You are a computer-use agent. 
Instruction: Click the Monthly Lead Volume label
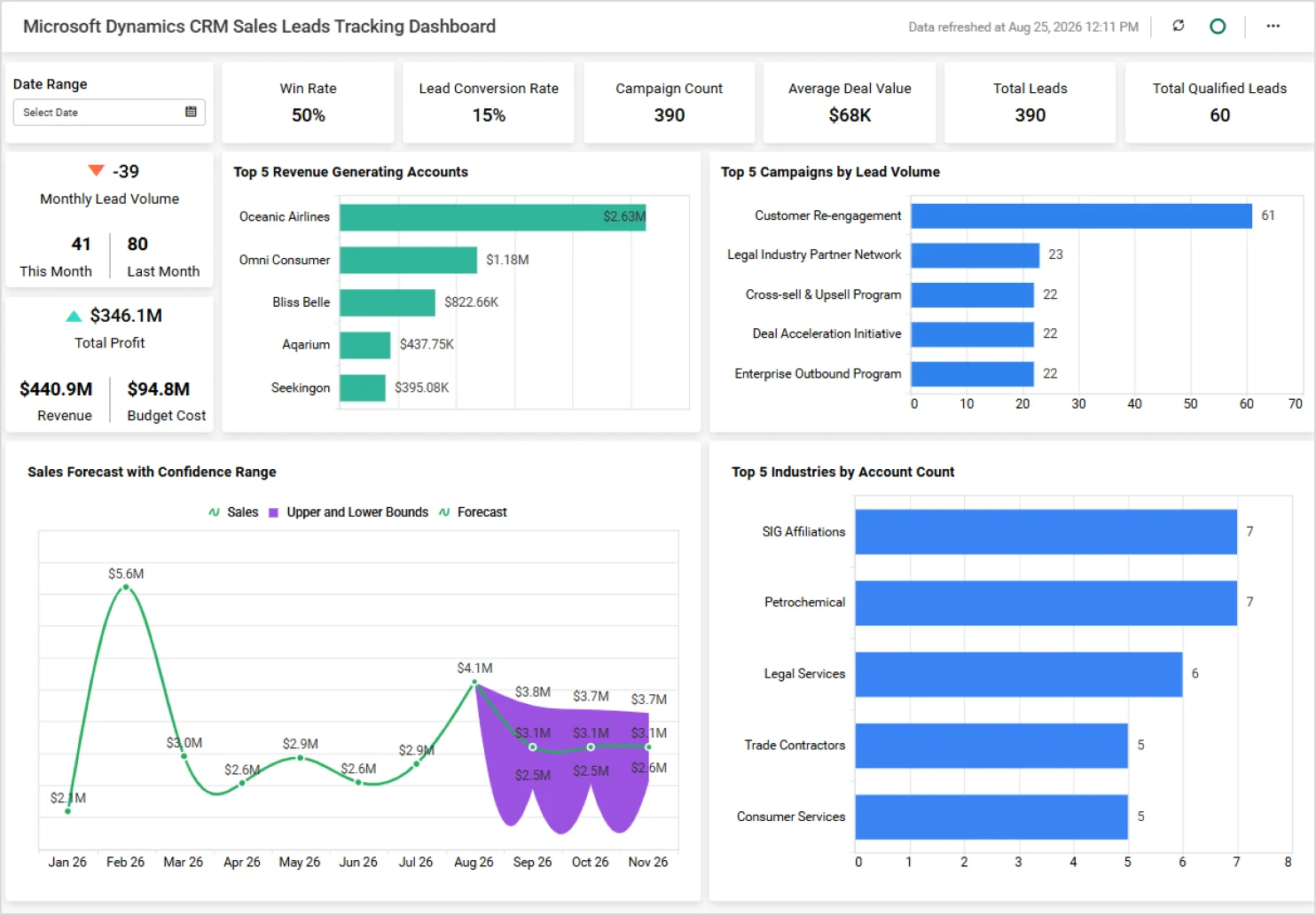[x=109, y=199]
